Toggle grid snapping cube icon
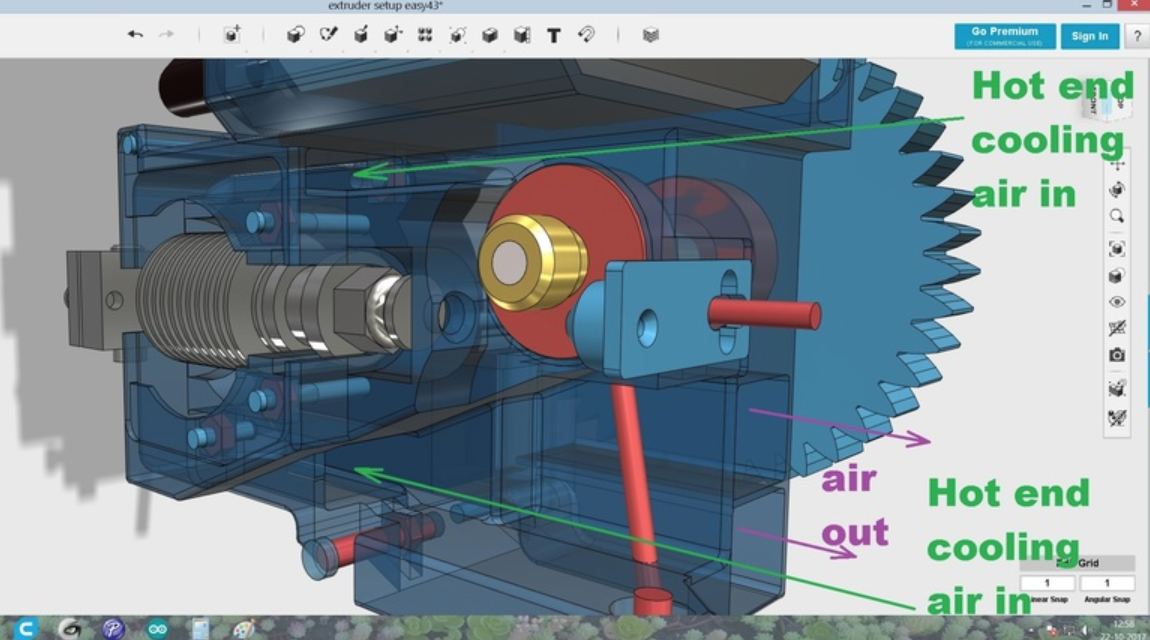This screenshot has width=1150, height=640. [x=1117, y=389]
